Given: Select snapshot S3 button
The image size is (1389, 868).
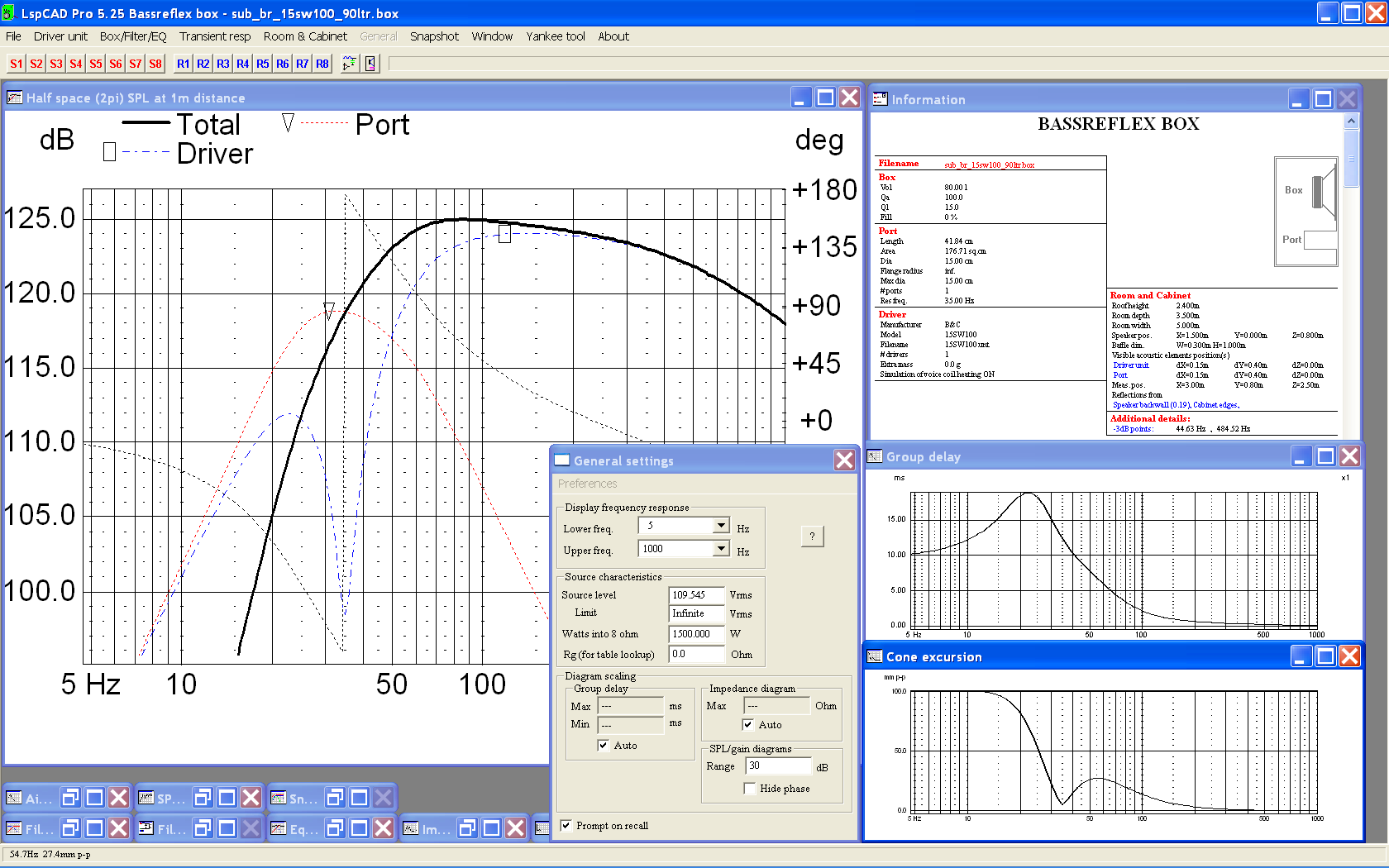Looking at the screenshot, I should (56, 64).
